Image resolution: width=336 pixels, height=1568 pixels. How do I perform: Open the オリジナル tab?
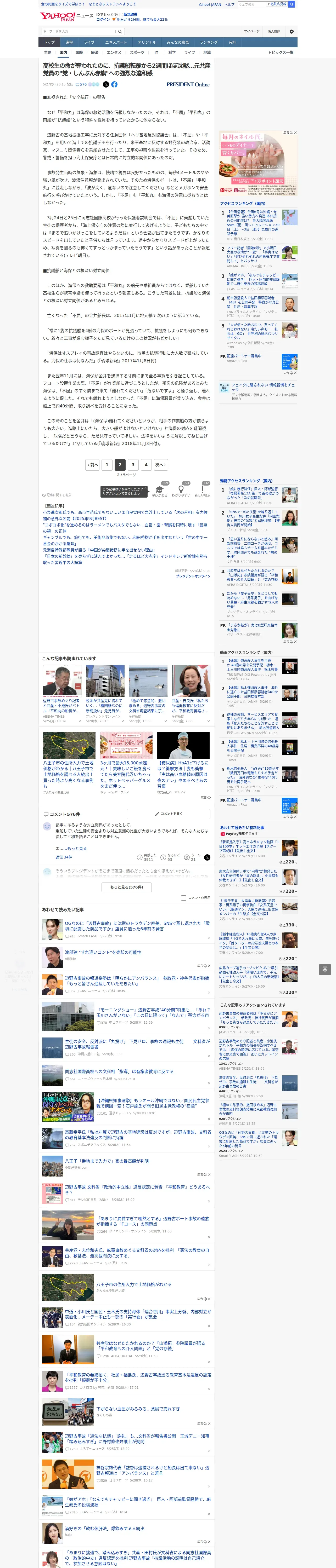147,43
